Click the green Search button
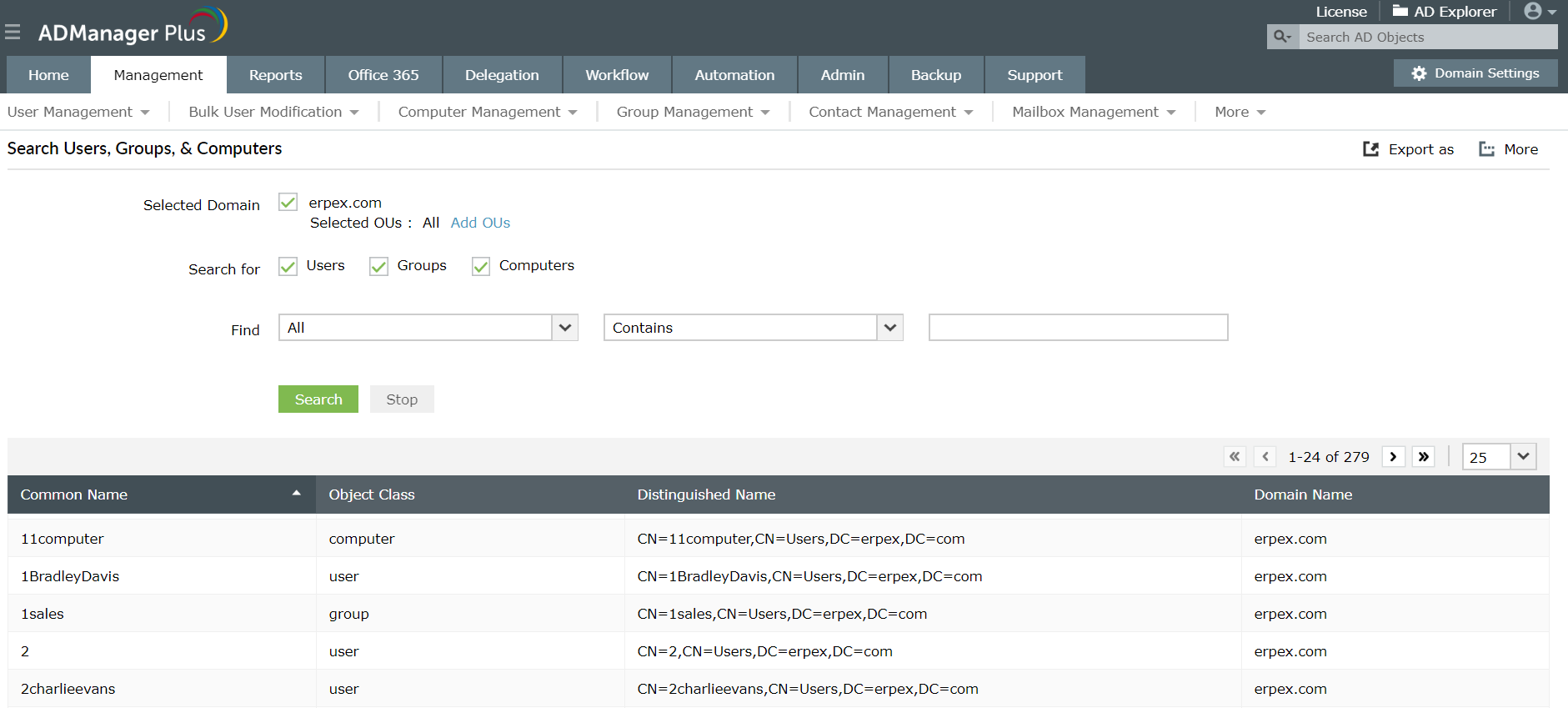This screenshot has width=1568, height=708. tap(318, 399)
